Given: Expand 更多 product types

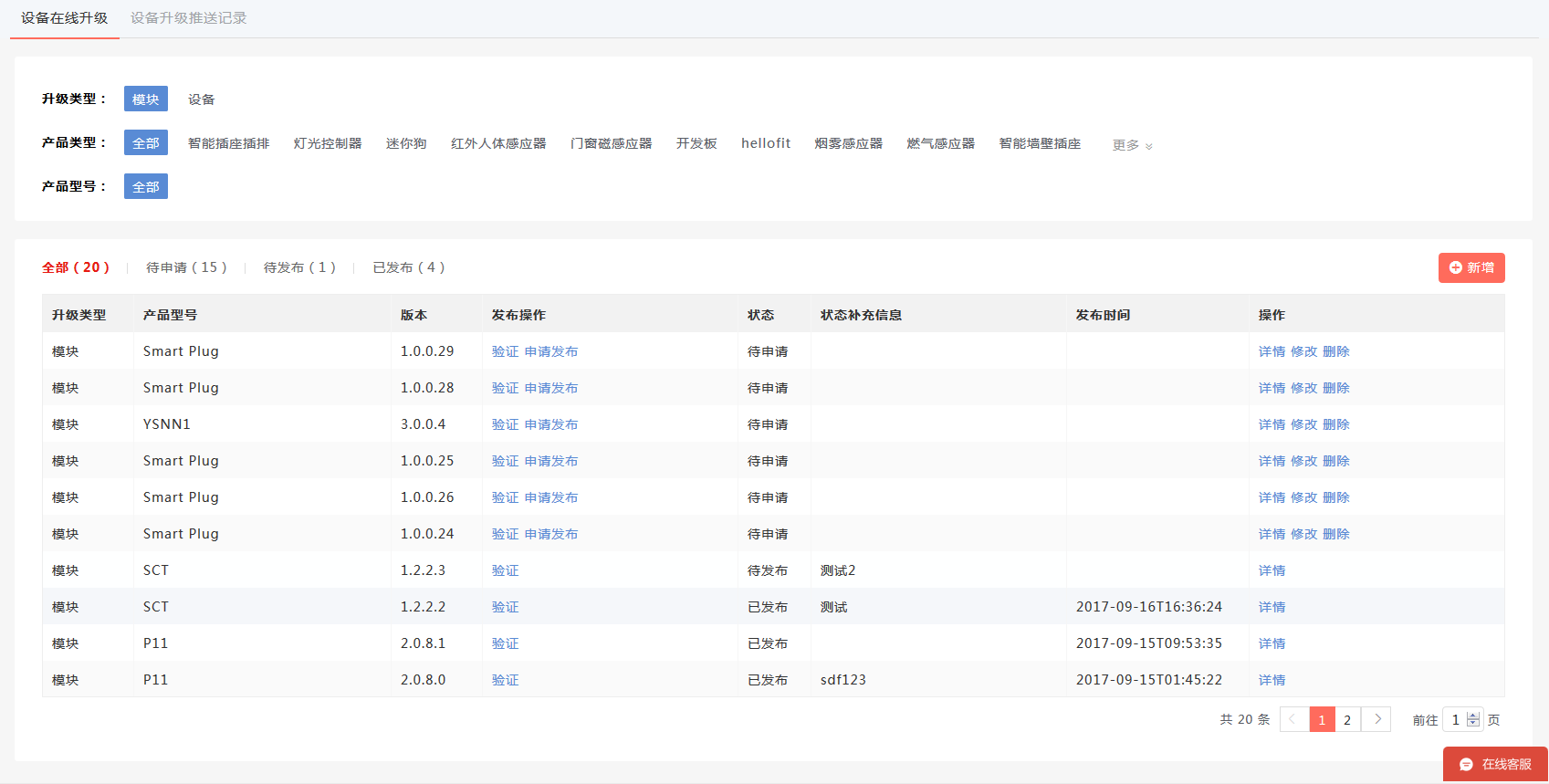Looking at the screenshot, I should [1132, 145].
